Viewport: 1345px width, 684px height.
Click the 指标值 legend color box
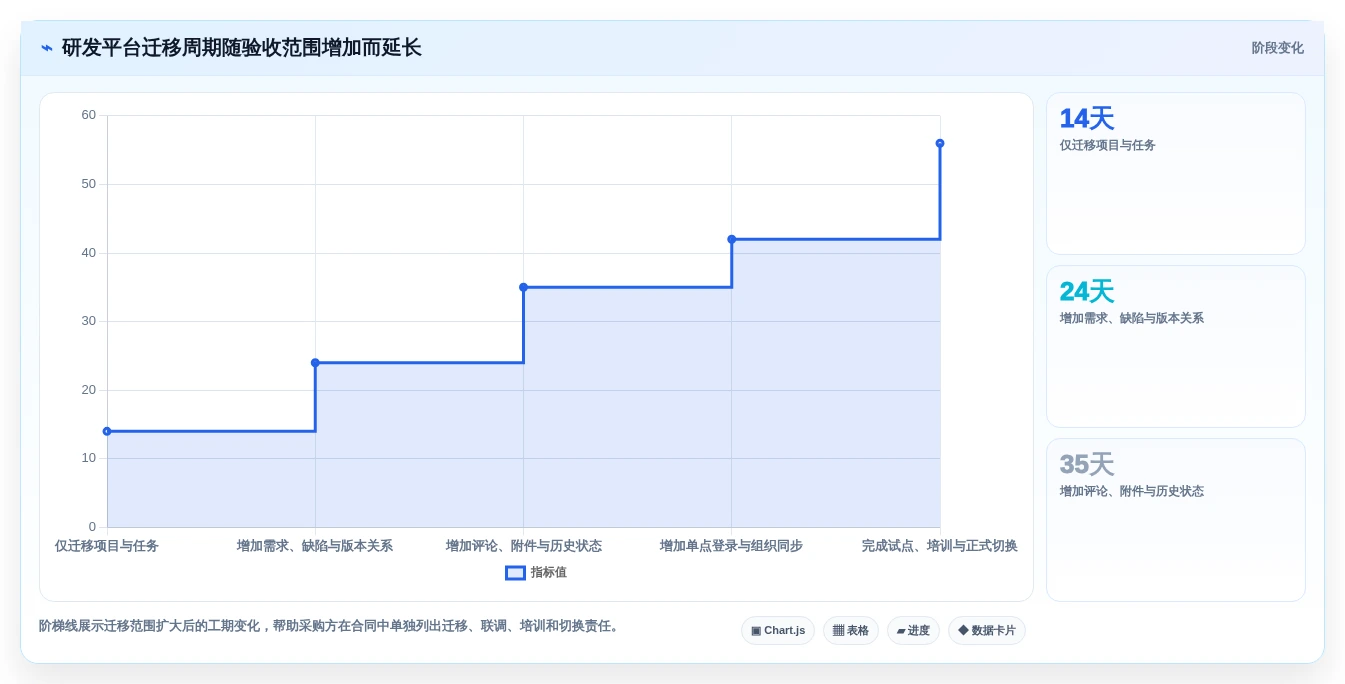515,573
